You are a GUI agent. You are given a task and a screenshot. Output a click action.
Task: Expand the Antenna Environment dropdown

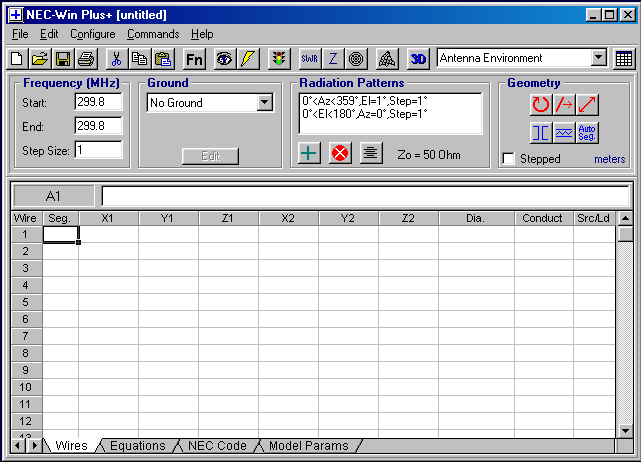tap(598, 58)
